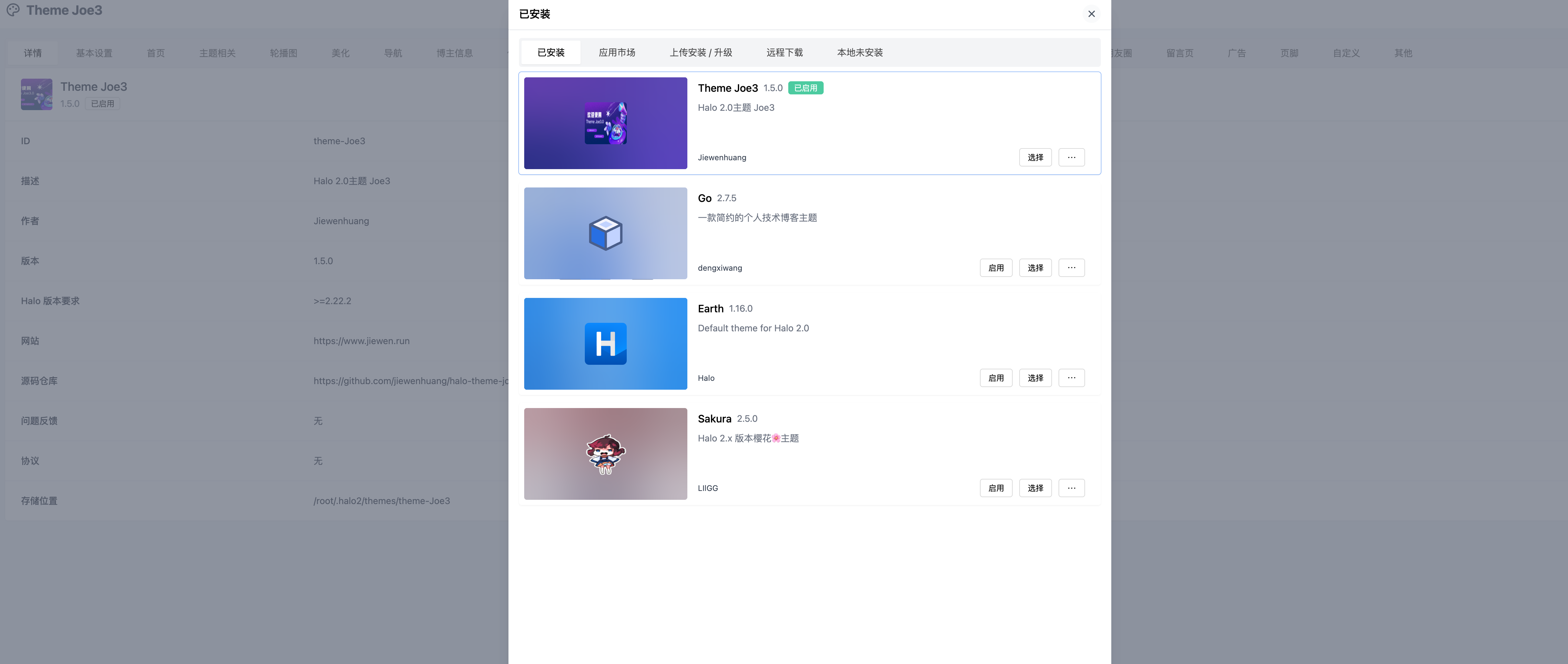Viewport: 1568px width, 664px height.
Task: Open the more options menu for Earth theme
Action: (x=1071, y=378)
